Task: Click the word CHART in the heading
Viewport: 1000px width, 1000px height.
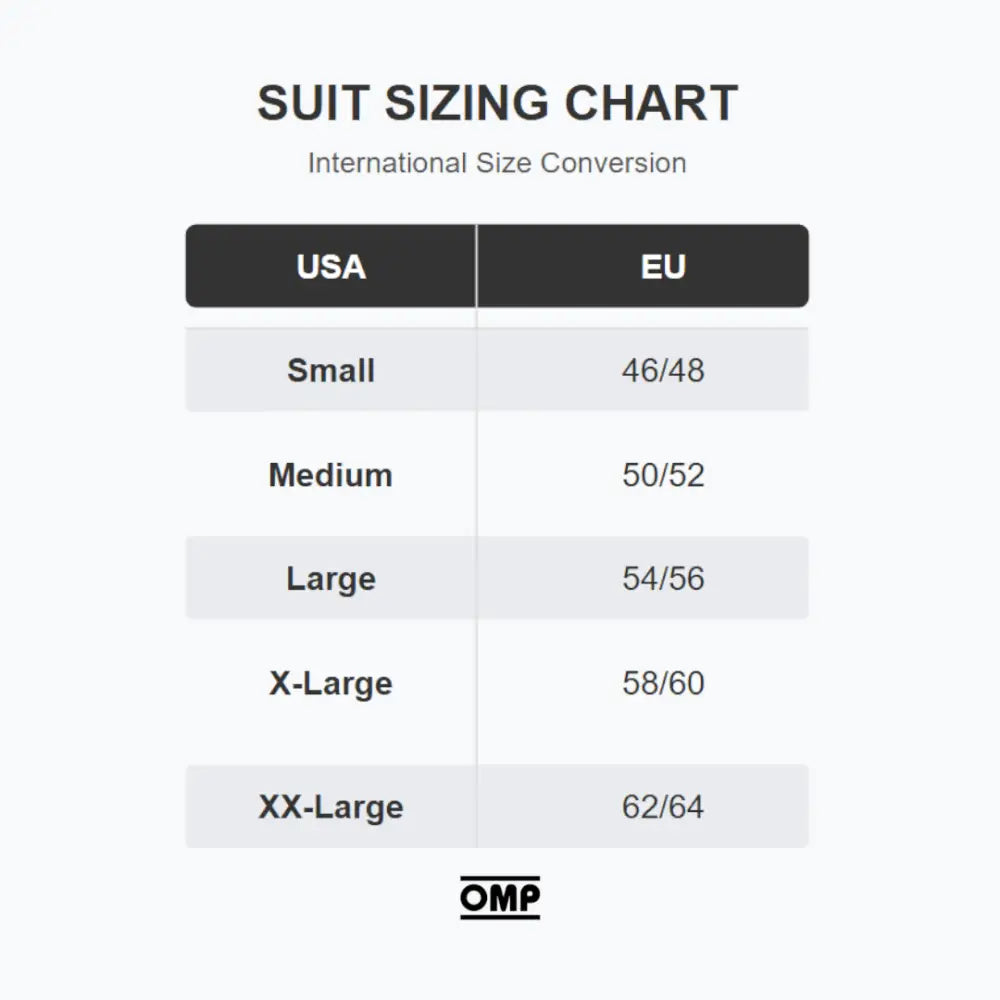Action: click(x=651, y=103)
